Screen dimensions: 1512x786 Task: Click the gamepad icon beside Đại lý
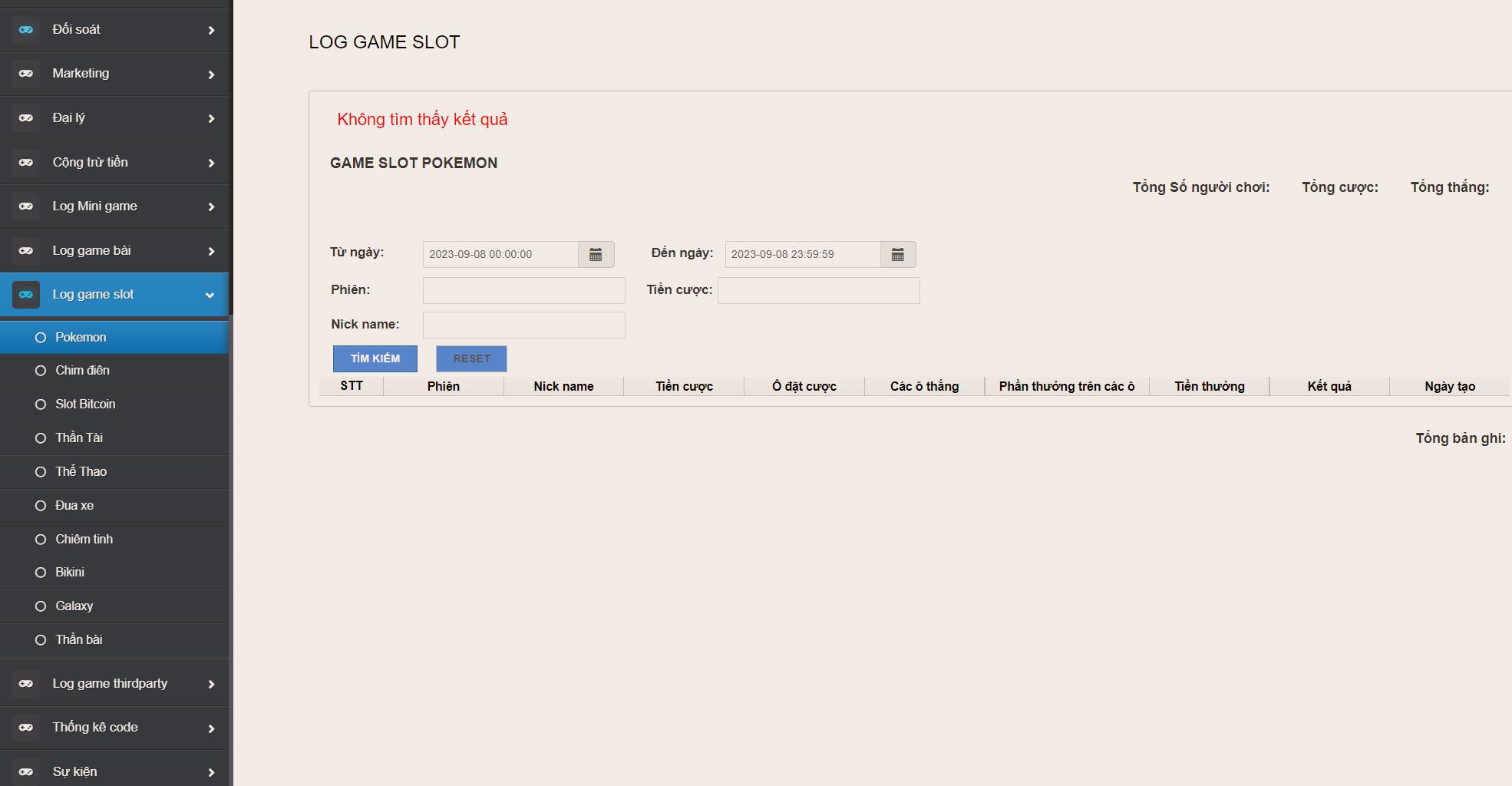tap(26, 118)
